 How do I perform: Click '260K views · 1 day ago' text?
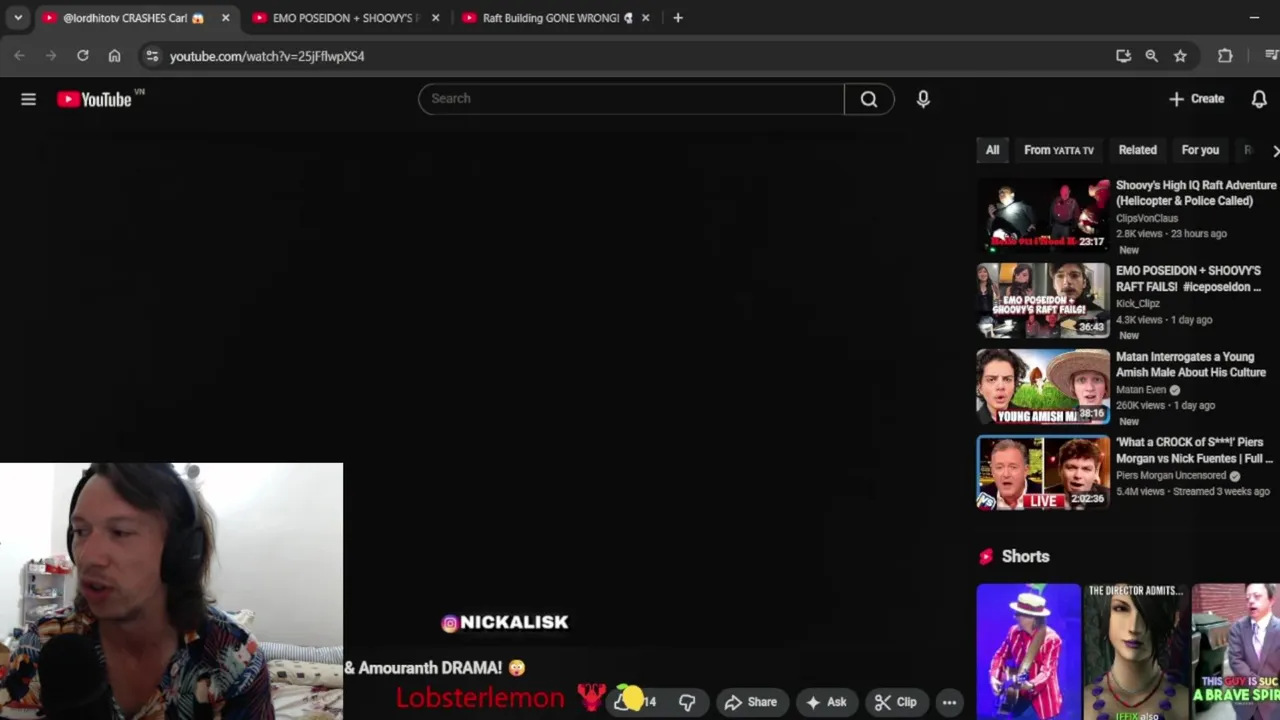tap(1165, 406)
